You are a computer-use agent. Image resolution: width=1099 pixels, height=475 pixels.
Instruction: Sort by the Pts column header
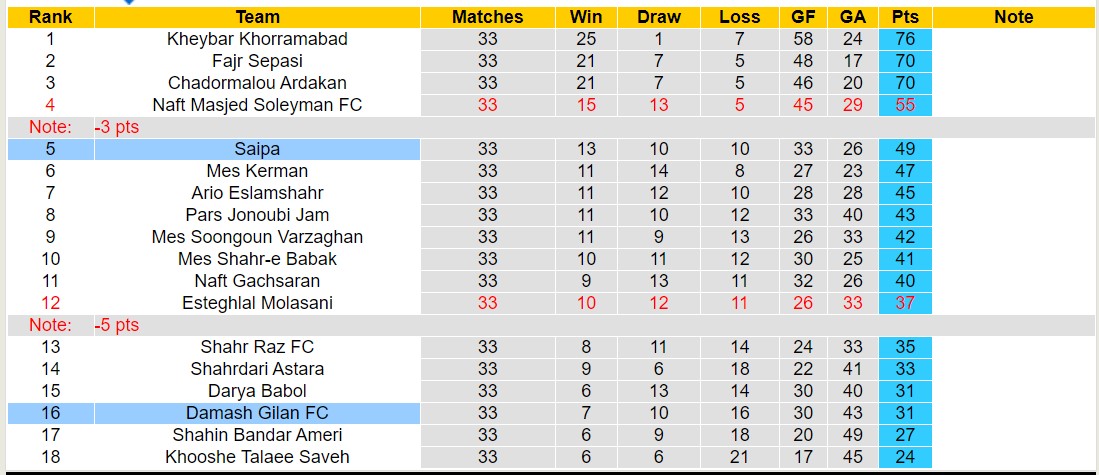point(905,17)
